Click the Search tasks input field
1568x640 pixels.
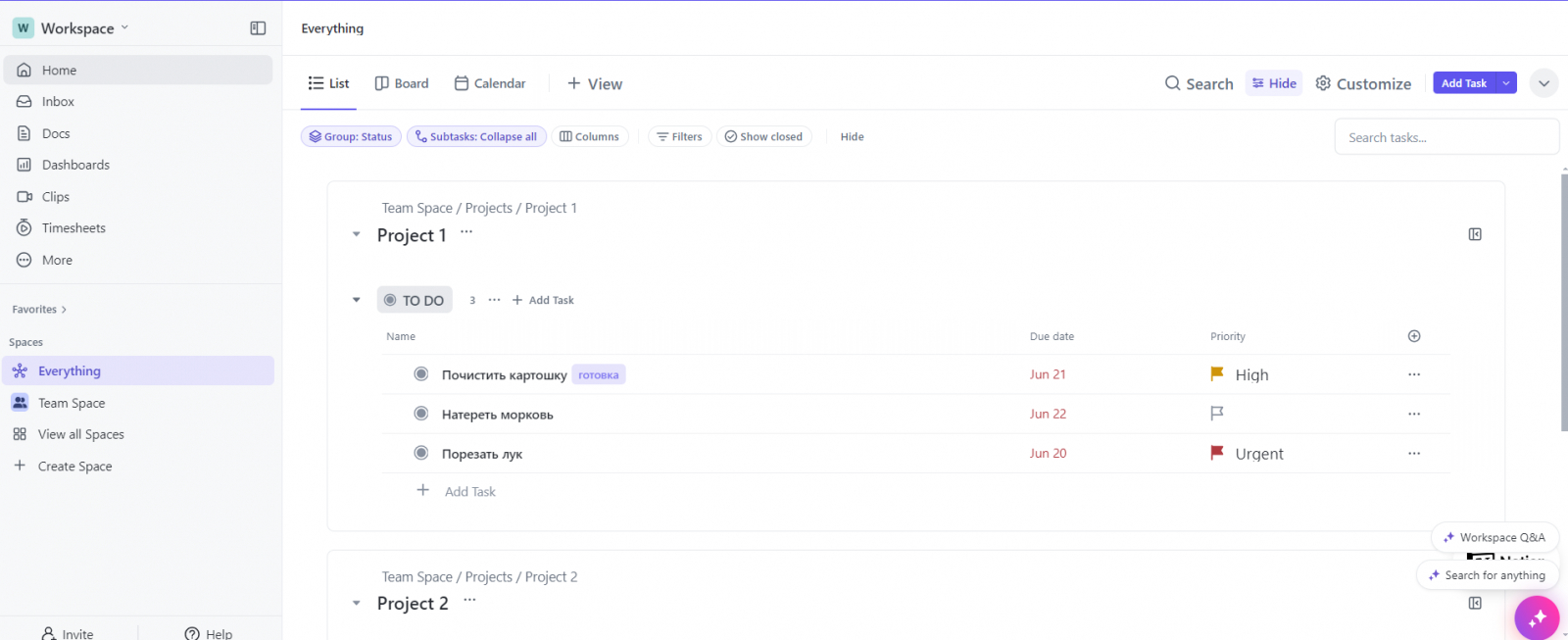(x=1445, y=137)
